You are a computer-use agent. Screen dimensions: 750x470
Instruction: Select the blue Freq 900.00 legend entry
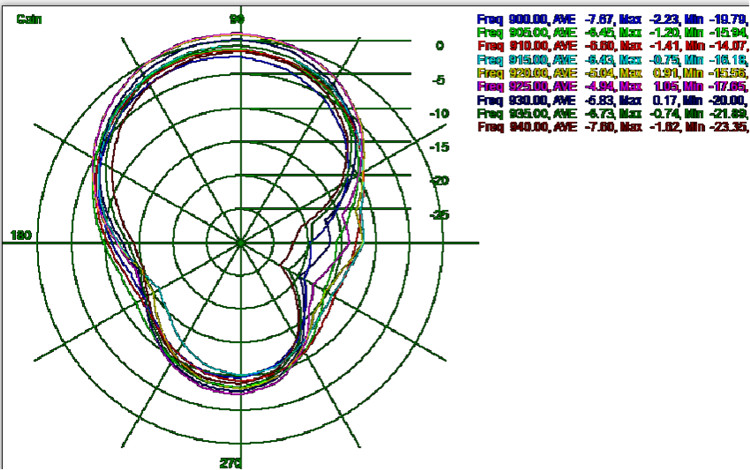[612, 19]
